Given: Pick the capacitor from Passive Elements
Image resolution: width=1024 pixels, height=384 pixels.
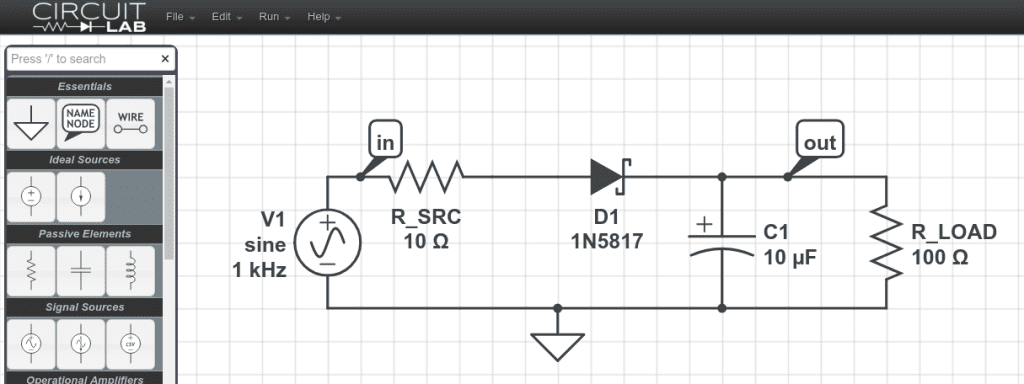Looking at the screenshot, I should [x=81, y=270].
